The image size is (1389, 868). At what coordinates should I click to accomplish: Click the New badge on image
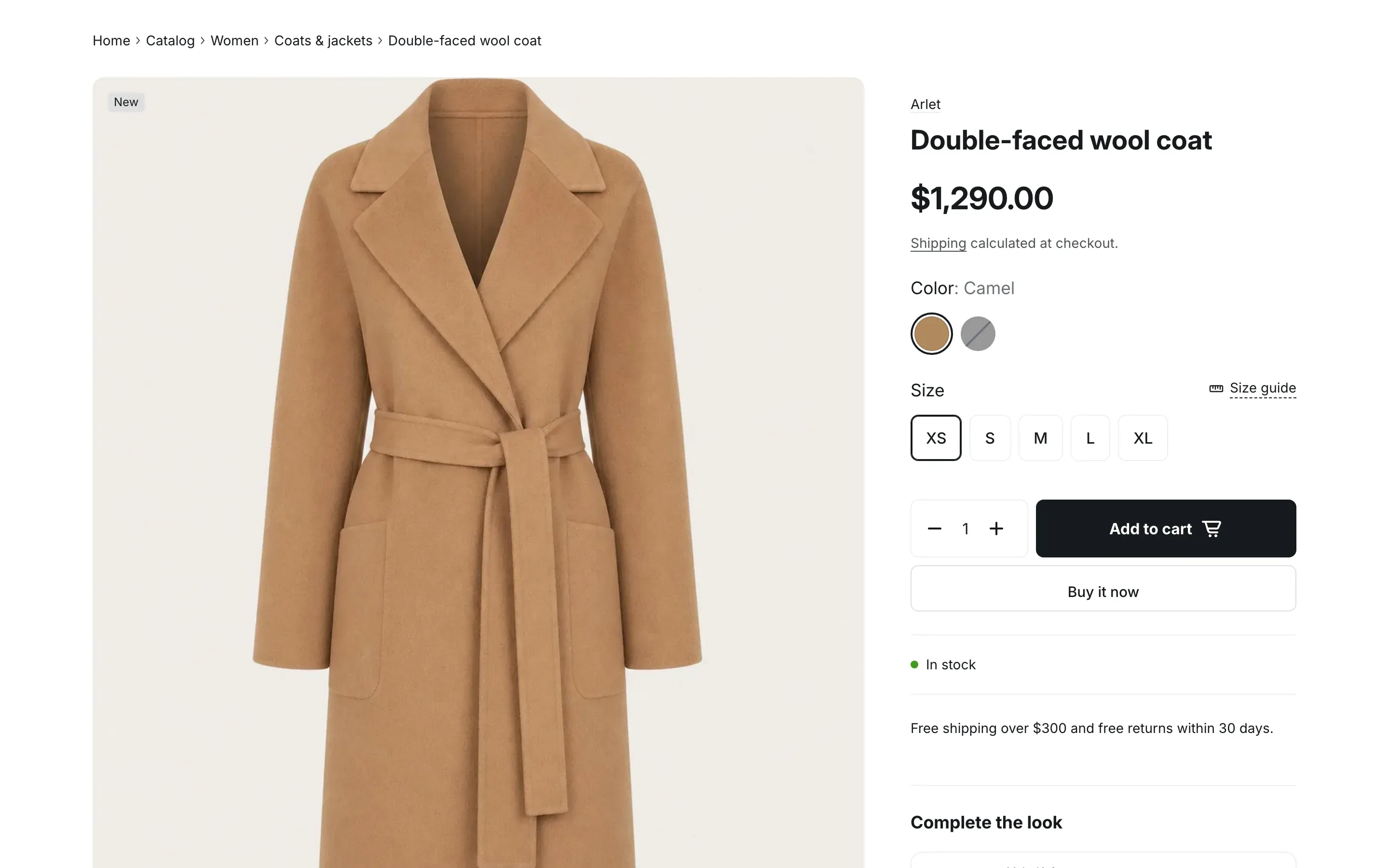(126, 102)
